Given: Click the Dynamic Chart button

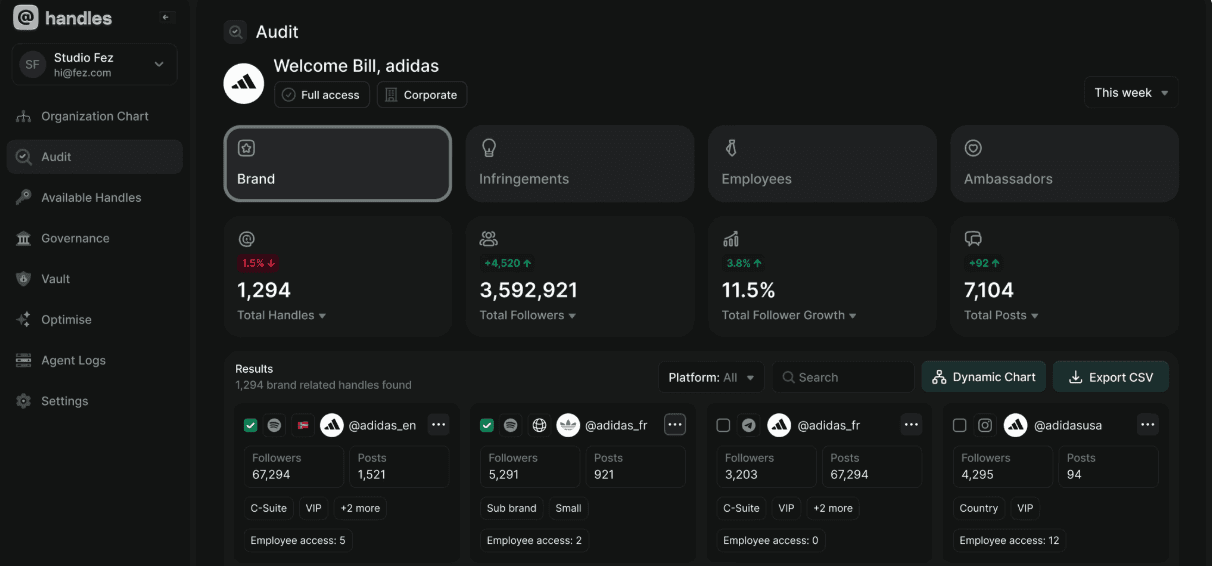Looking at the screenshot, I should coord(984,377).
